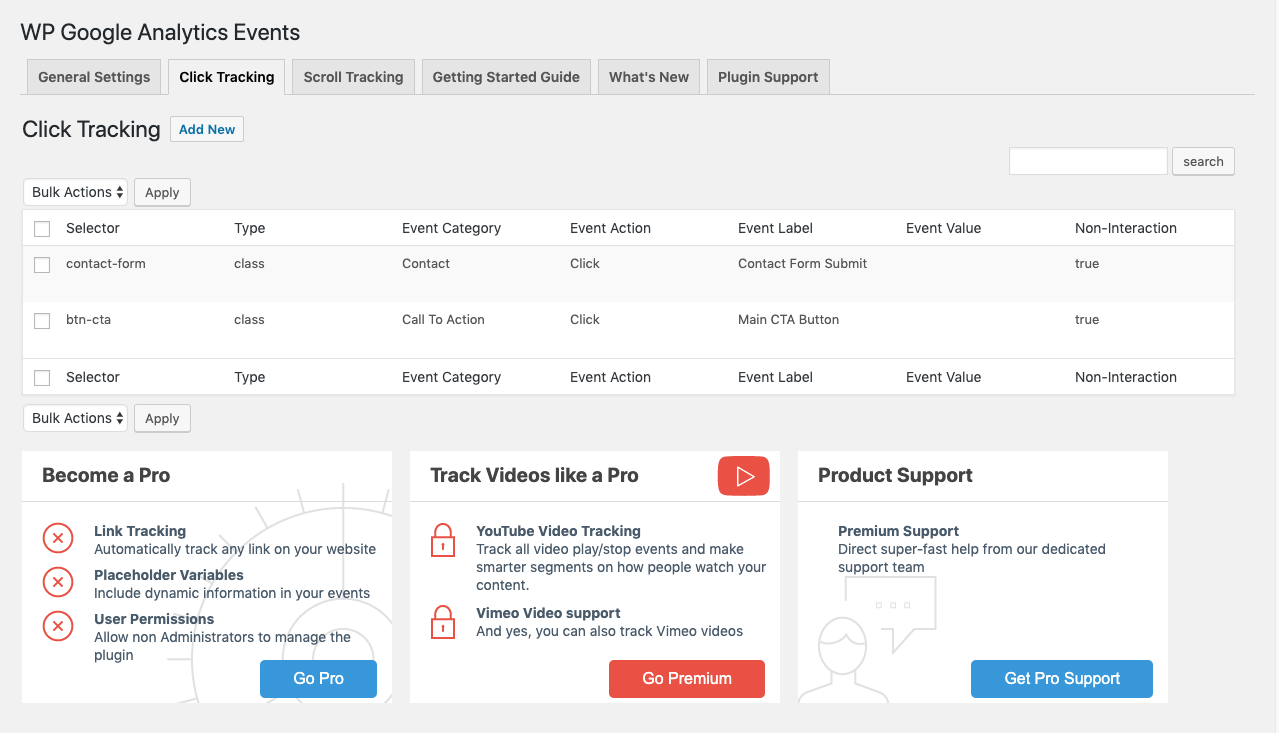Toggle select-all checkbox in table header
1279x733 pixels.
pyautogui.click(x=42, y=229)
